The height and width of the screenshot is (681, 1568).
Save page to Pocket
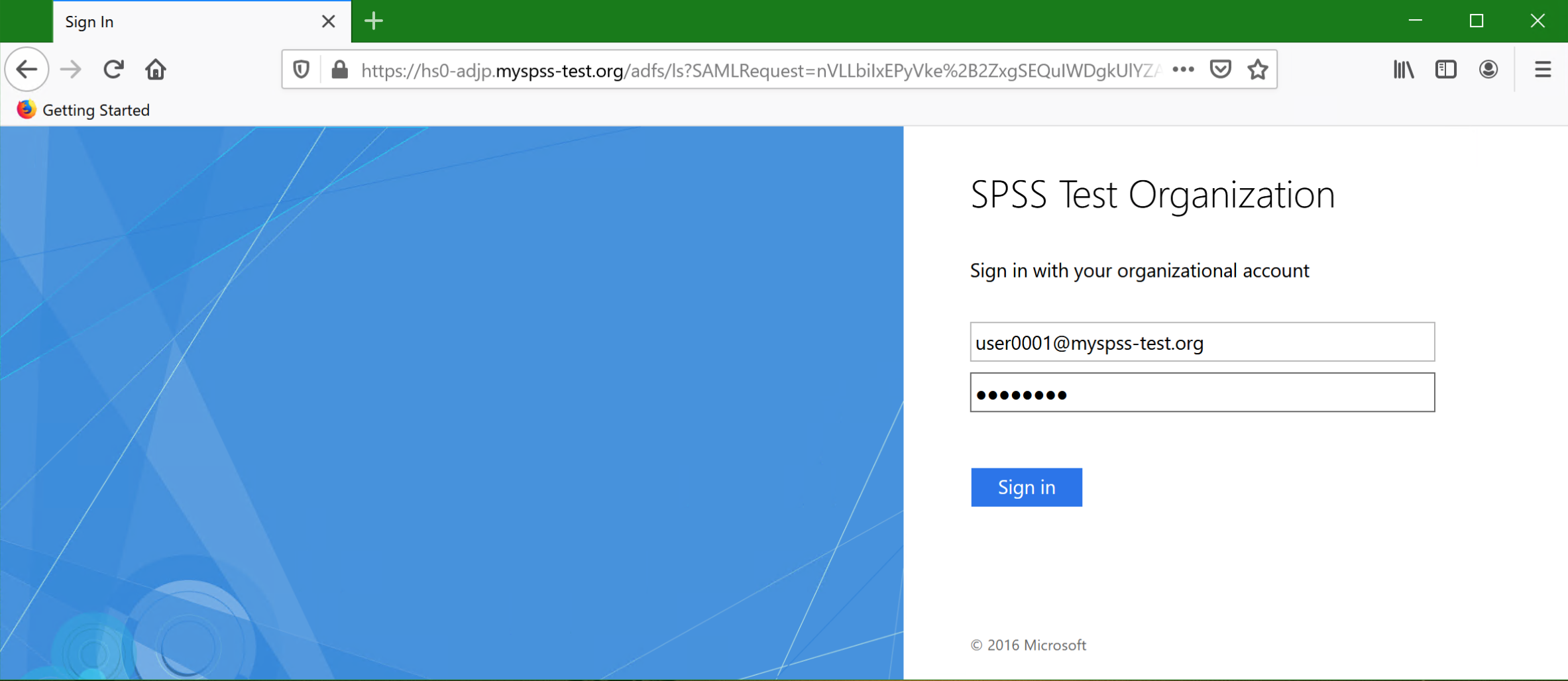coord(1221,70)
